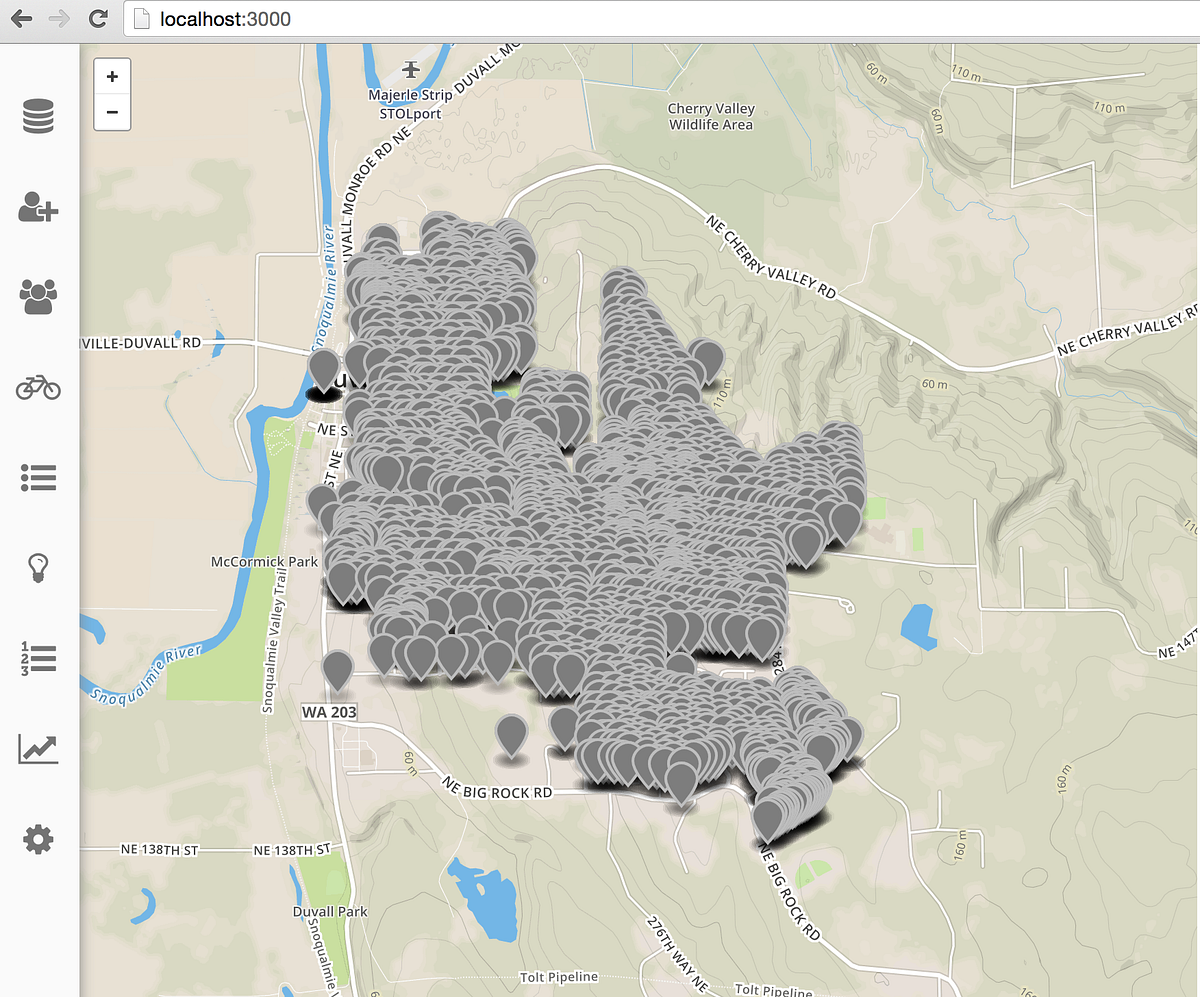
Task: Select the bicycle rides icon
Action: click(38, 388)
